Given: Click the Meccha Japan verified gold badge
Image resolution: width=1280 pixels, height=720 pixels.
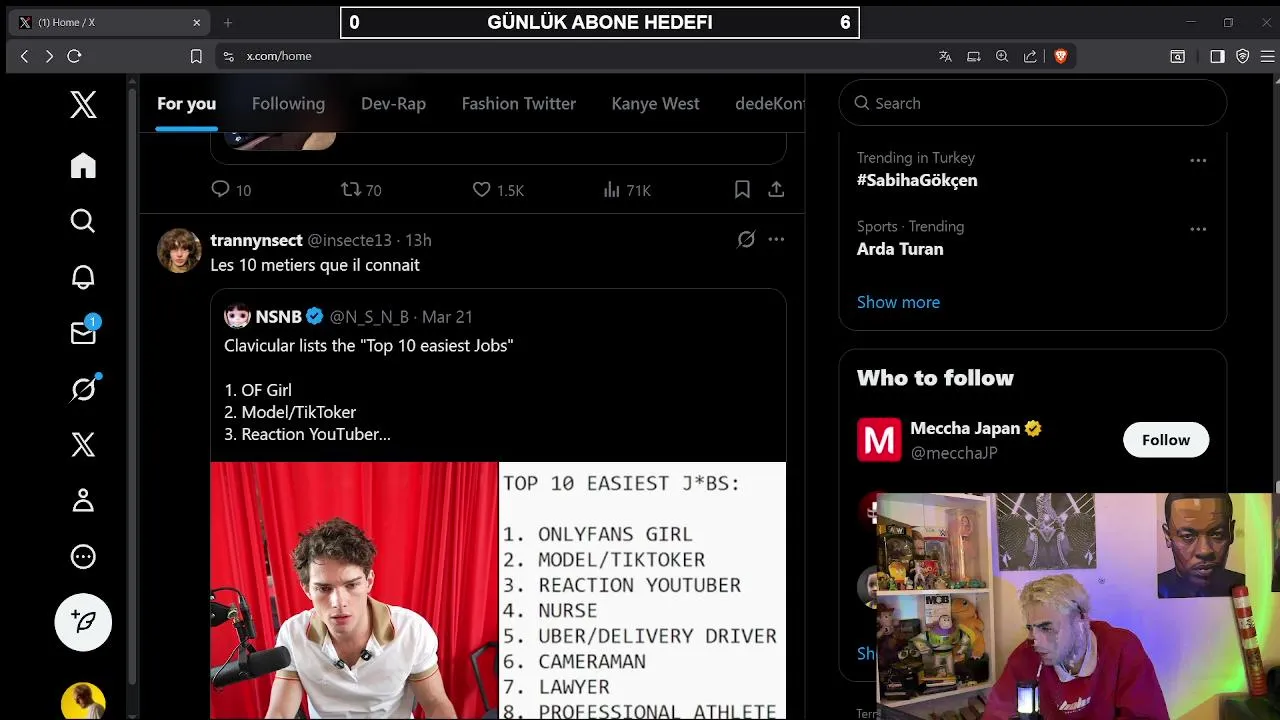Looking at the screenshot, I should [x=1033, y=428].
